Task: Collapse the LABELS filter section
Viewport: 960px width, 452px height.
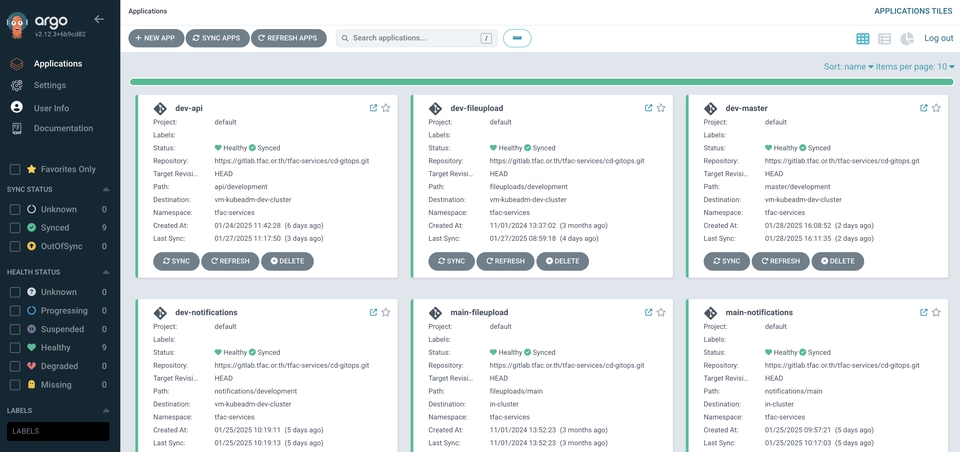Action: (105, 410)
